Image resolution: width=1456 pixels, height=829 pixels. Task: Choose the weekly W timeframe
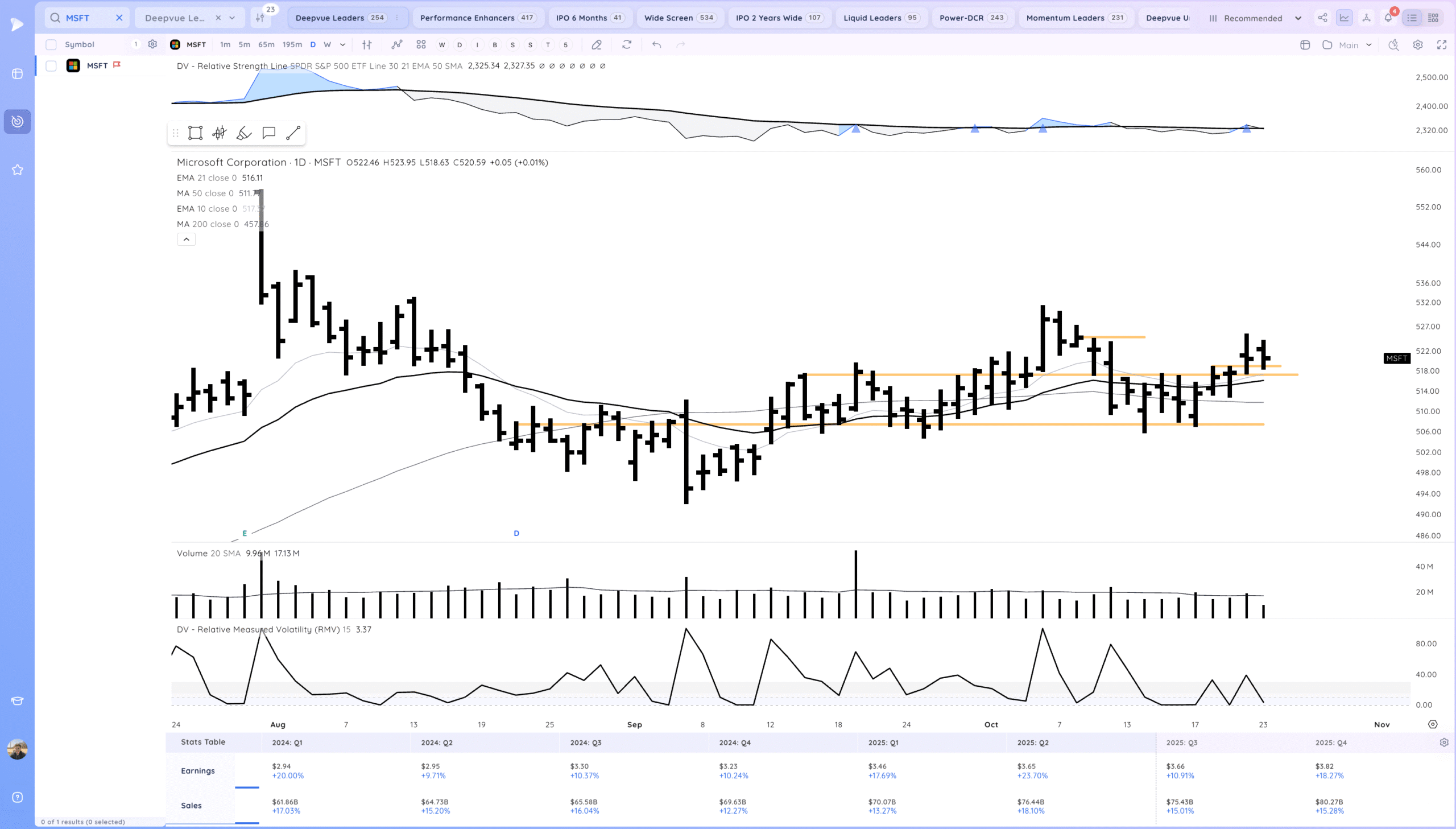[327, 44]
